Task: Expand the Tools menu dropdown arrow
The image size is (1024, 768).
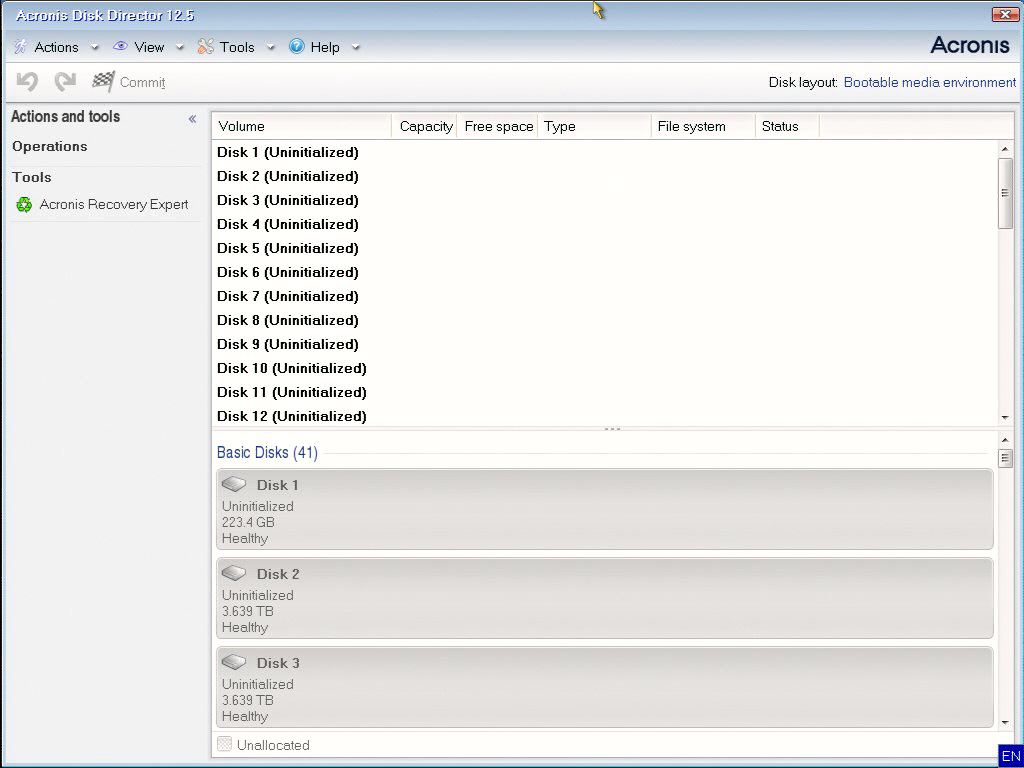Action: pyautogui.click(x=270, y=47)
